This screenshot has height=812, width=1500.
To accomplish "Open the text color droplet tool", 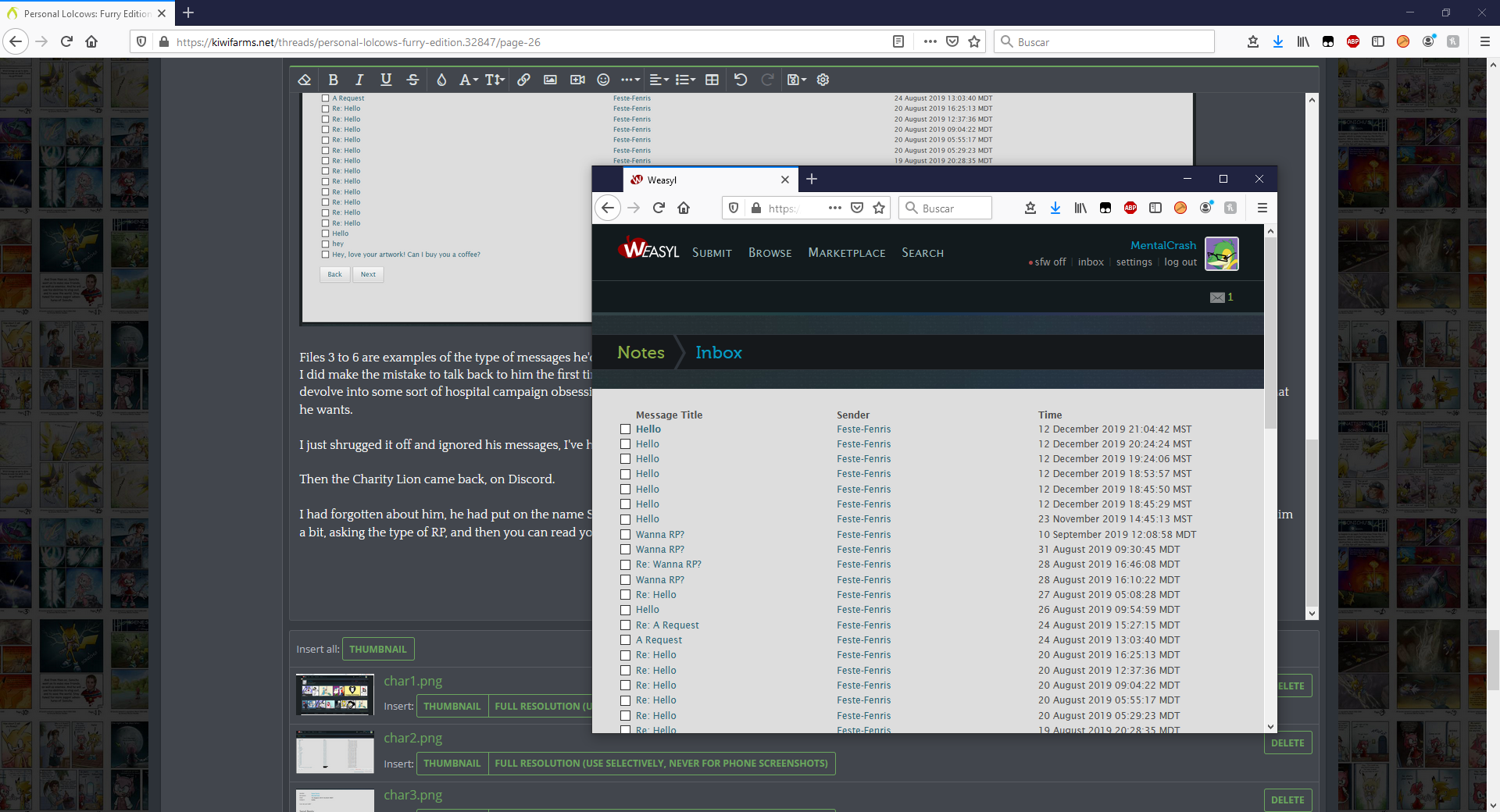I will click(441, 80).
